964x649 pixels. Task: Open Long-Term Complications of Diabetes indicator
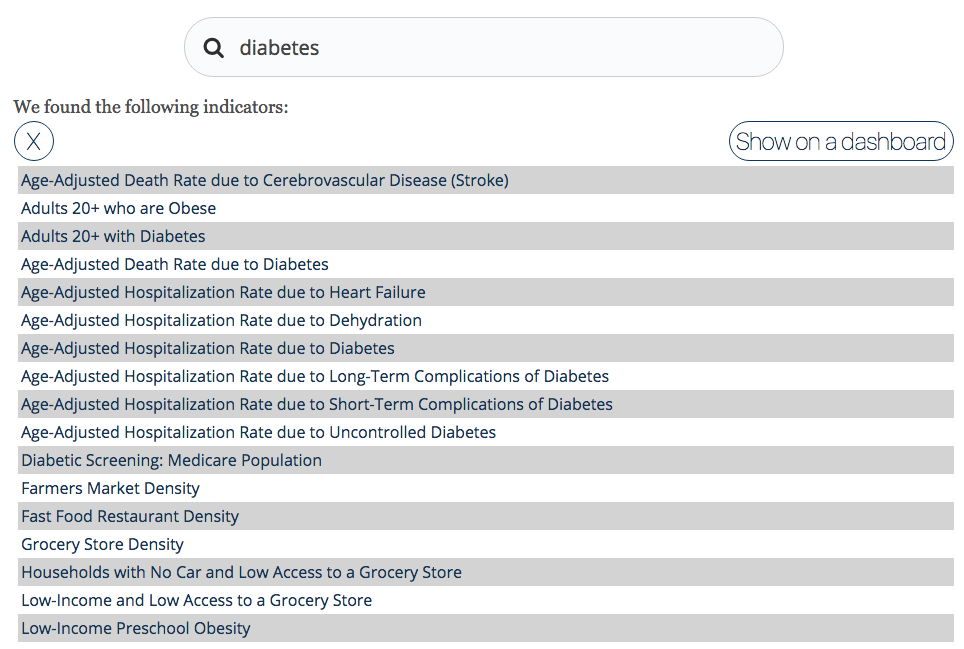315,377
